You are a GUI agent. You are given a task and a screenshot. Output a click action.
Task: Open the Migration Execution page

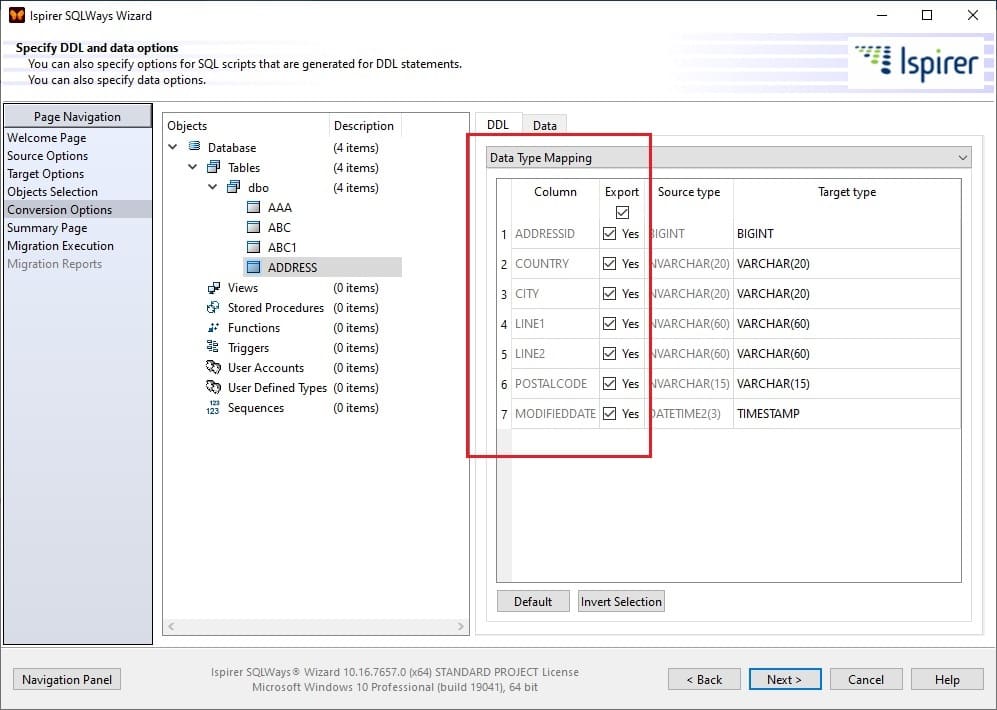tap(63, 245)
